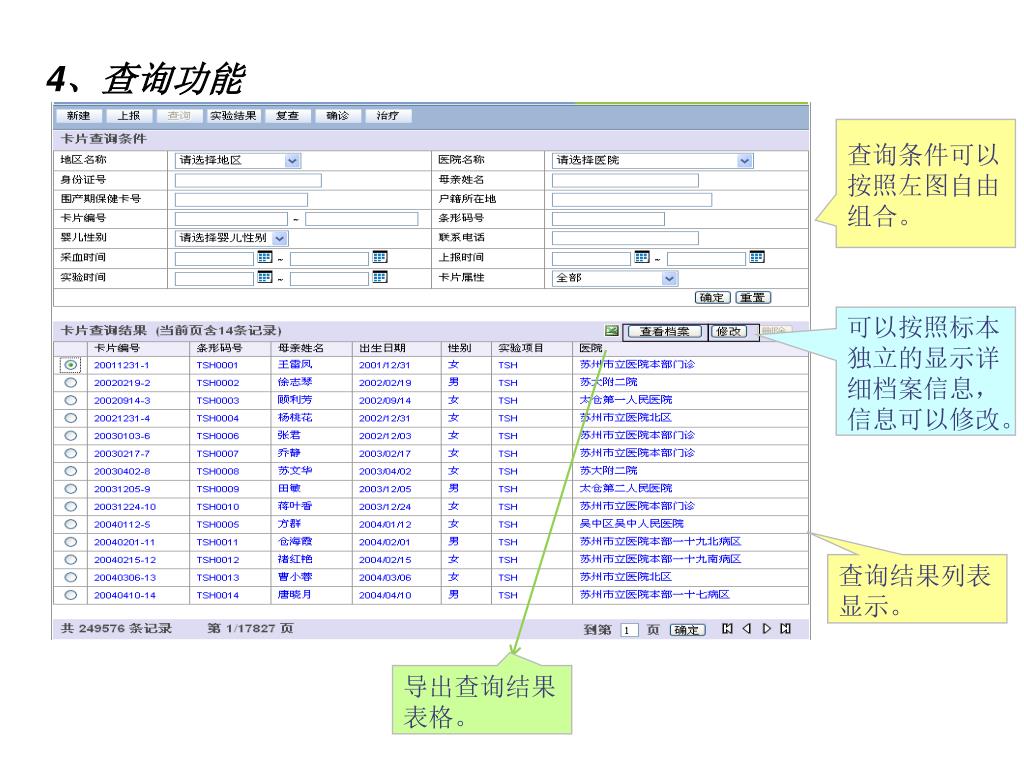Click 确定 next to the page number box
Image resolution: width=1024 pixels, height=768 pixels.
(687, 630)
